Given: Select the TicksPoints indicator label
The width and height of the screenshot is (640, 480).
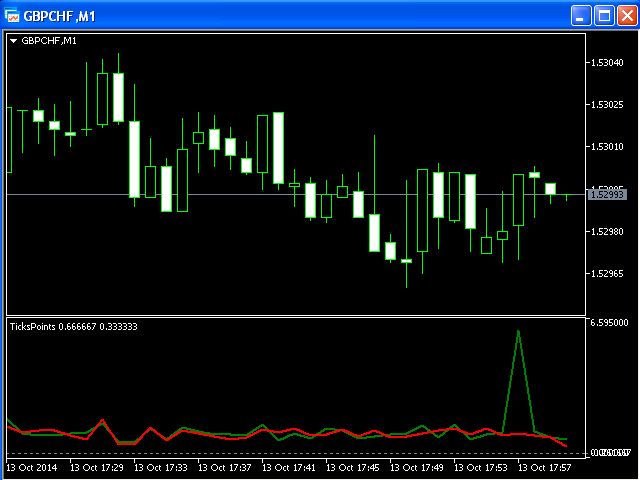Looking at the screenshot, I should pos(73,327).
